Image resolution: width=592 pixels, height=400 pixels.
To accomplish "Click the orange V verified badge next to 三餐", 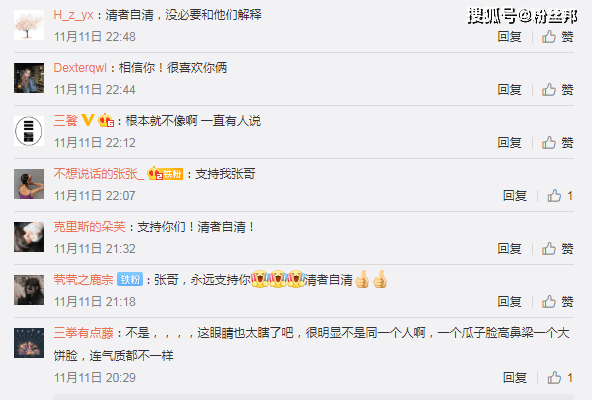I will tap(88, 120).
